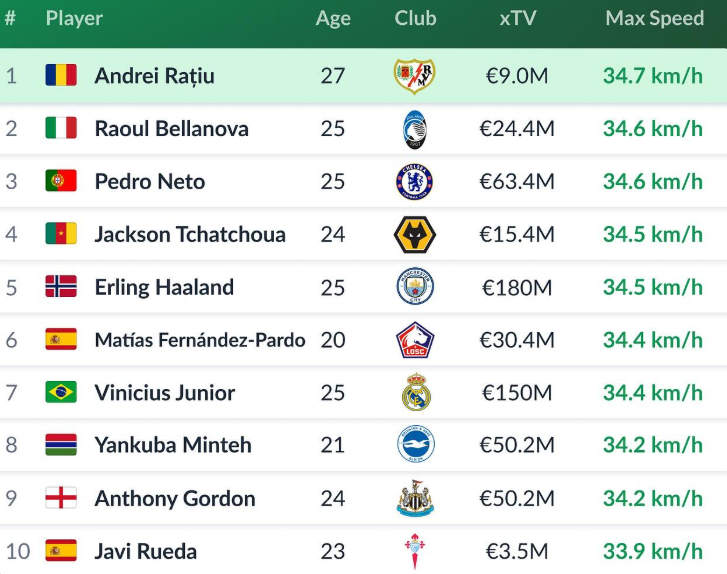Viewport: 727px width, 574px height.
Task: Click Yankuba Minteh's 34.2 km/h speed value
Action: click(652, 445)
